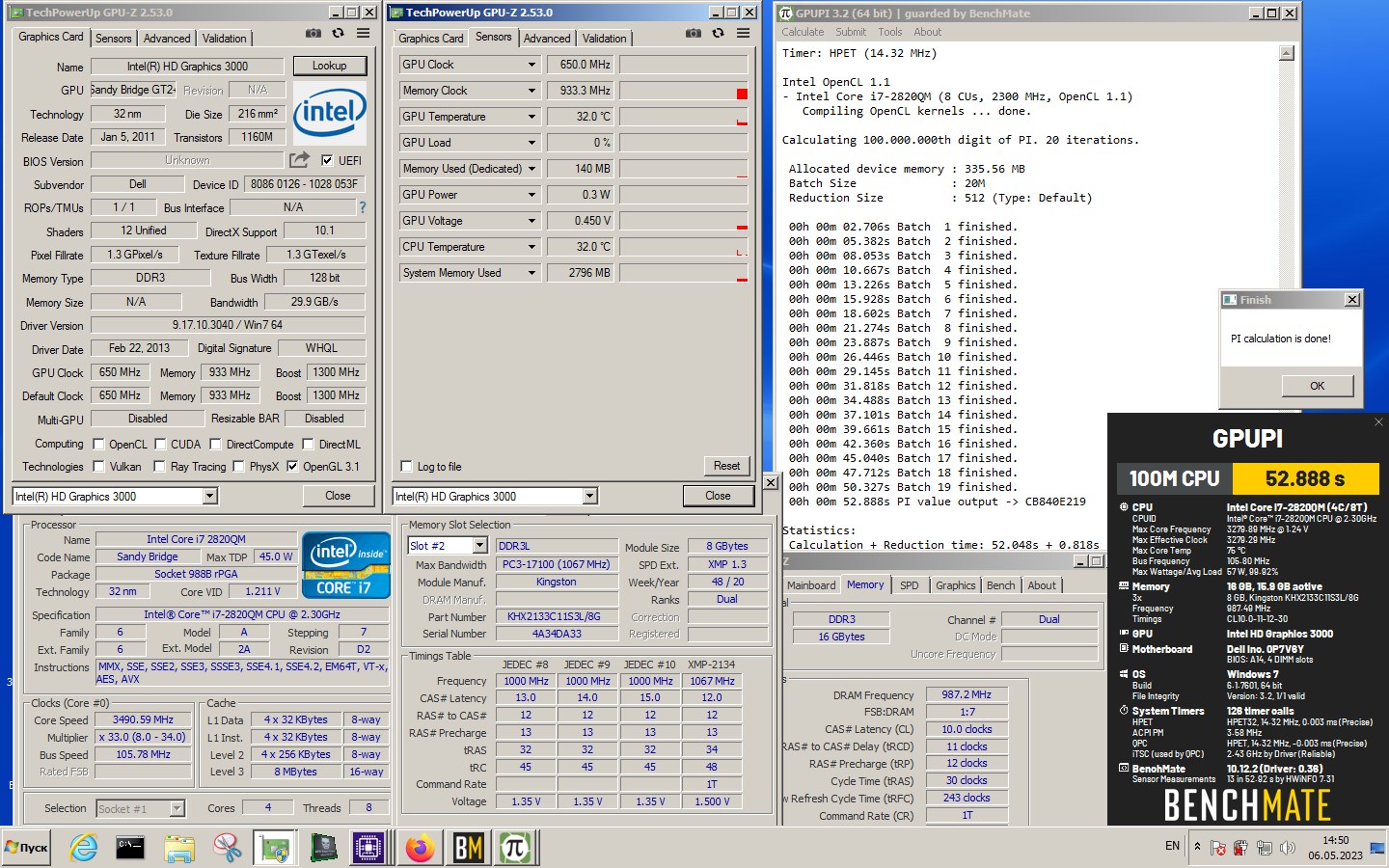
Task: Open GPU selector dropdown in left GPU-Z
Action: pyautogui.click(x=209, y=496)
